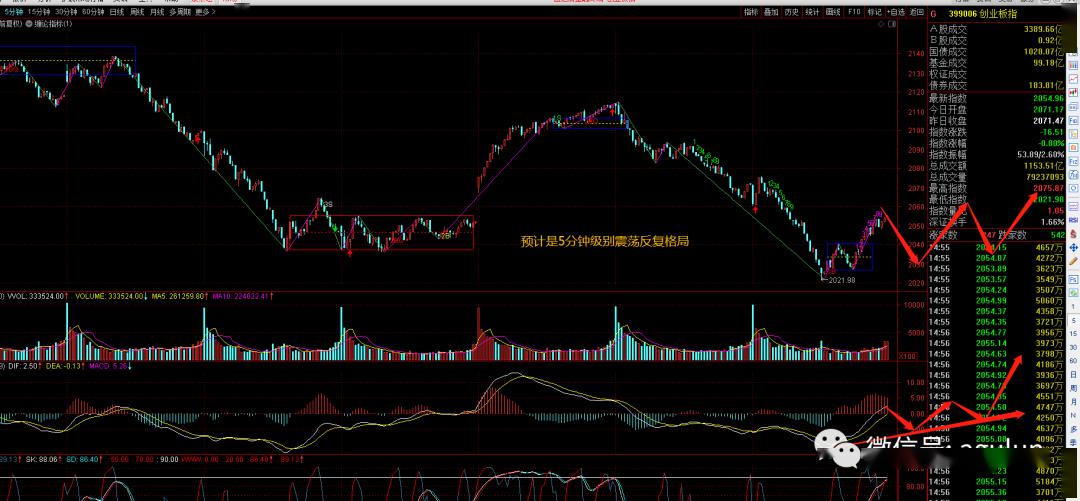Viewport: 1080px width, 501px height.
Task: Switch to the 15分钟 period tab
Action: pyautogui.click(x=39, y=12)
